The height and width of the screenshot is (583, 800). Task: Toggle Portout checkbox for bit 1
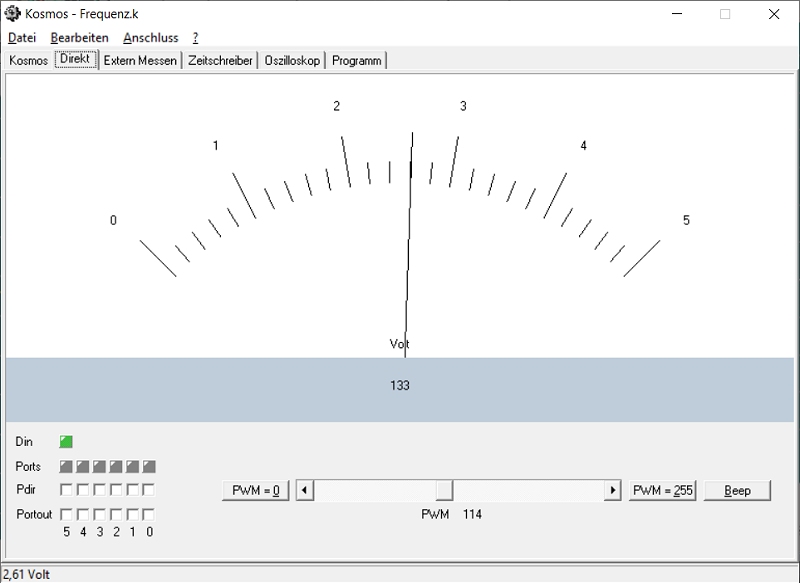132,514
